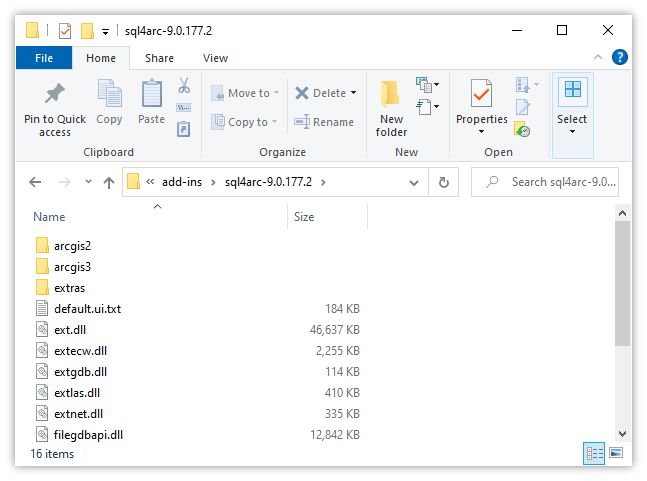Open the File menu tab
Image resolution: width=647 pixels, height=481 pixels.
point(44,58)
